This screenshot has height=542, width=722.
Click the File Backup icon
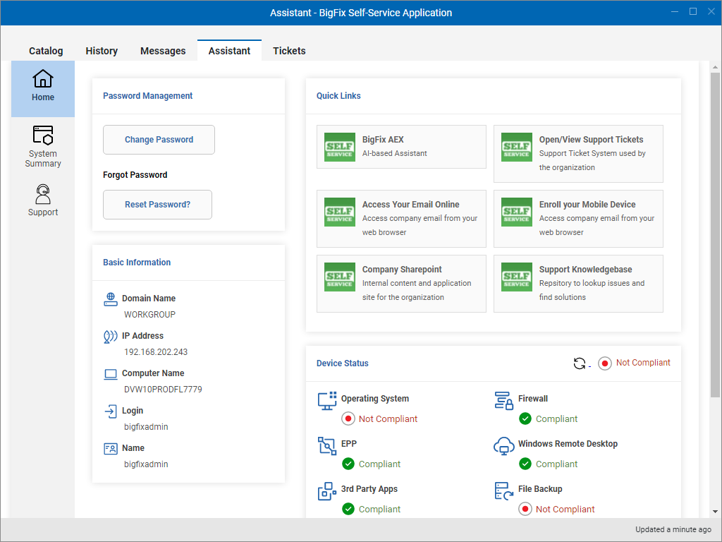[x=504, y=491]
